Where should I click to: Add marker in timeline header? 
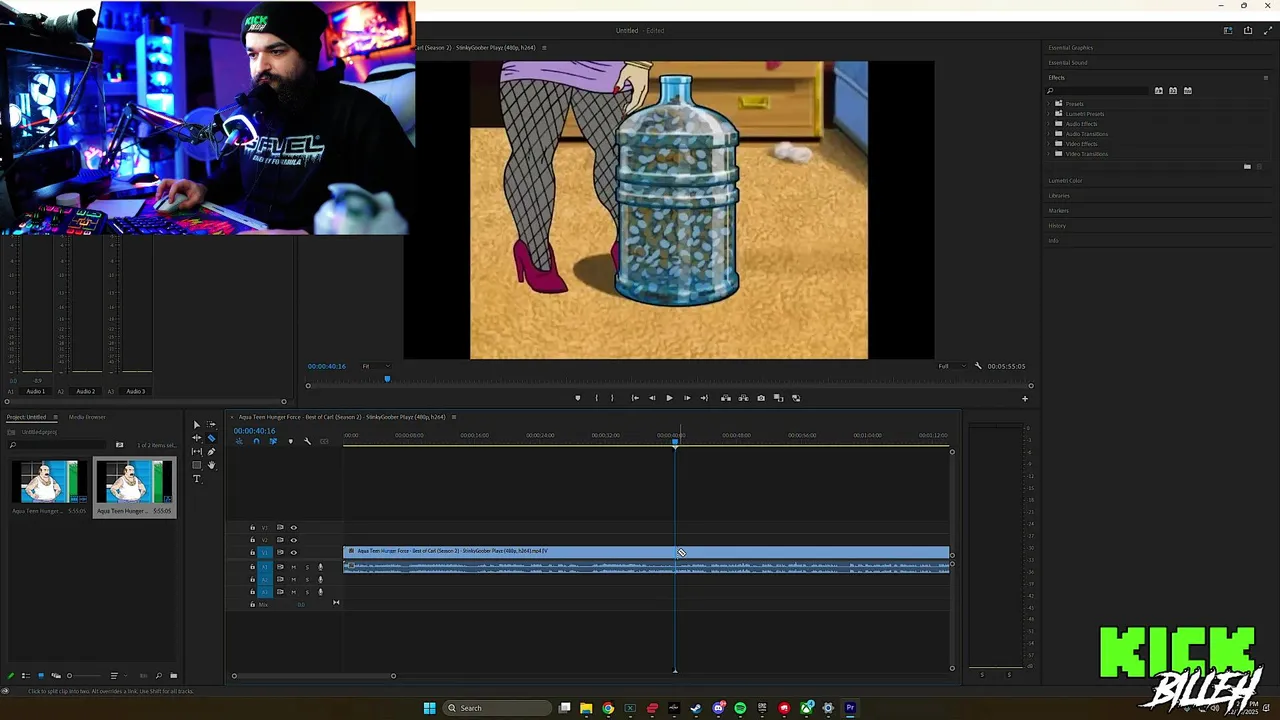(x=290, y=441)
